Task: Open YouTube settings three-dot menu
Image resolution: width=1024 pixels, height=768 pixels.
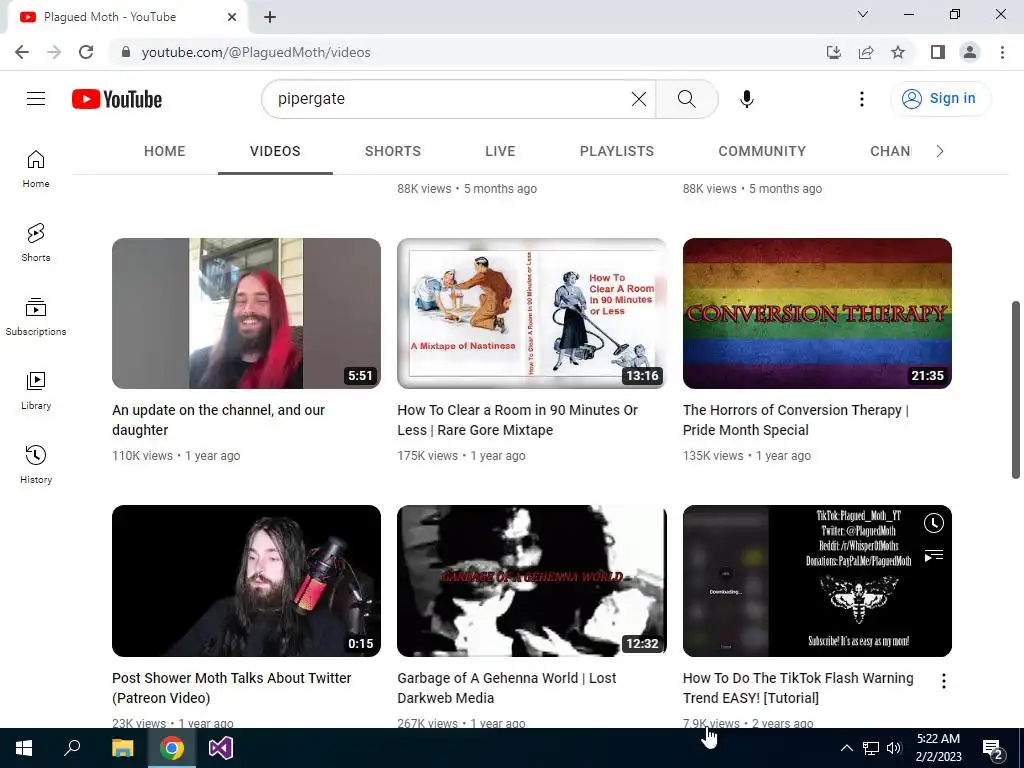Action: point(861,99)
